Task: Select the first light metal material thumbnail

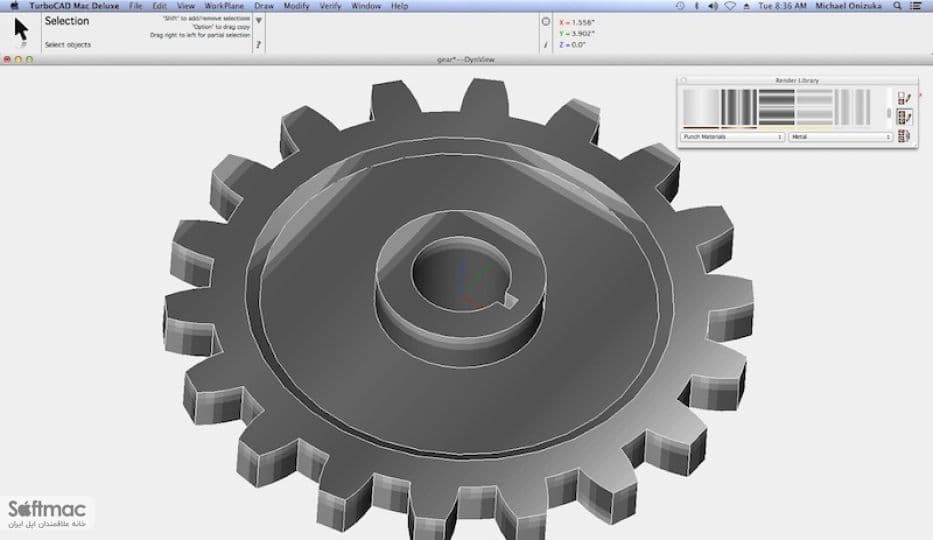Action: point(701,108)
